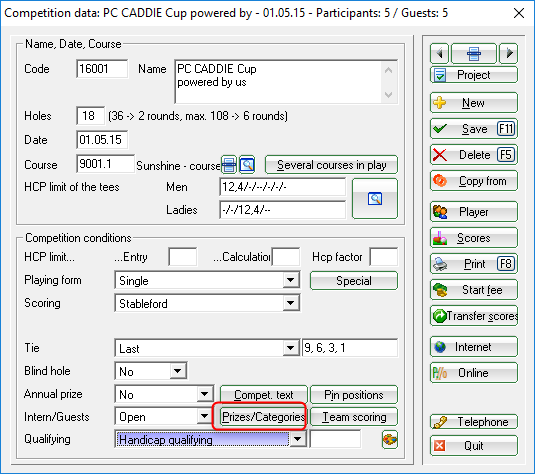Click the Online button
535x474 pixels.
[x=474, y=373]
